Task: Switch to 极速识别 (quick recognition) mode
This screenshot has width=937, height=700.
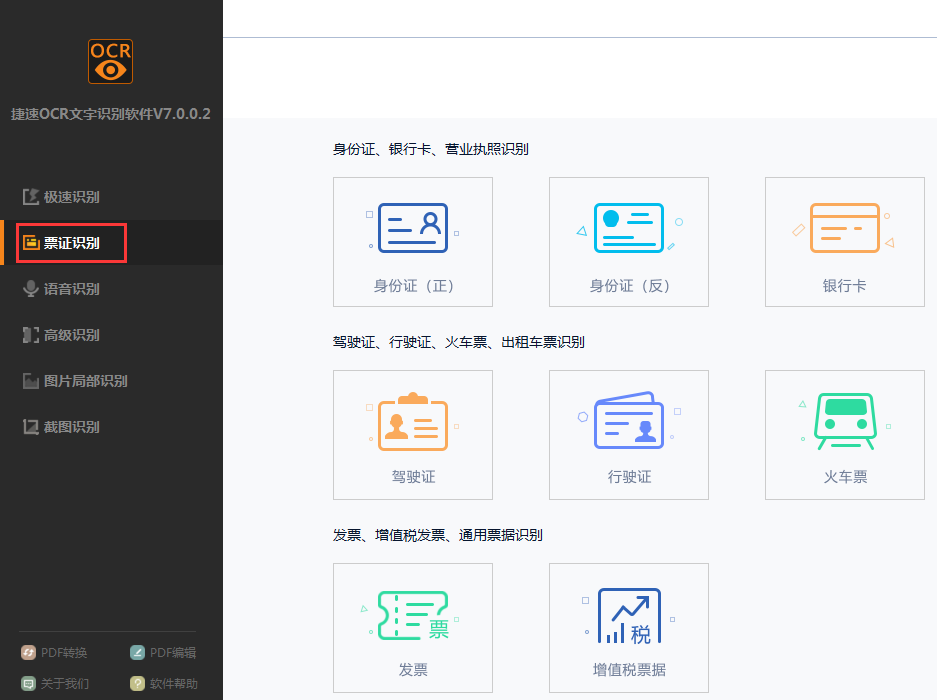Action: [70, 197]
